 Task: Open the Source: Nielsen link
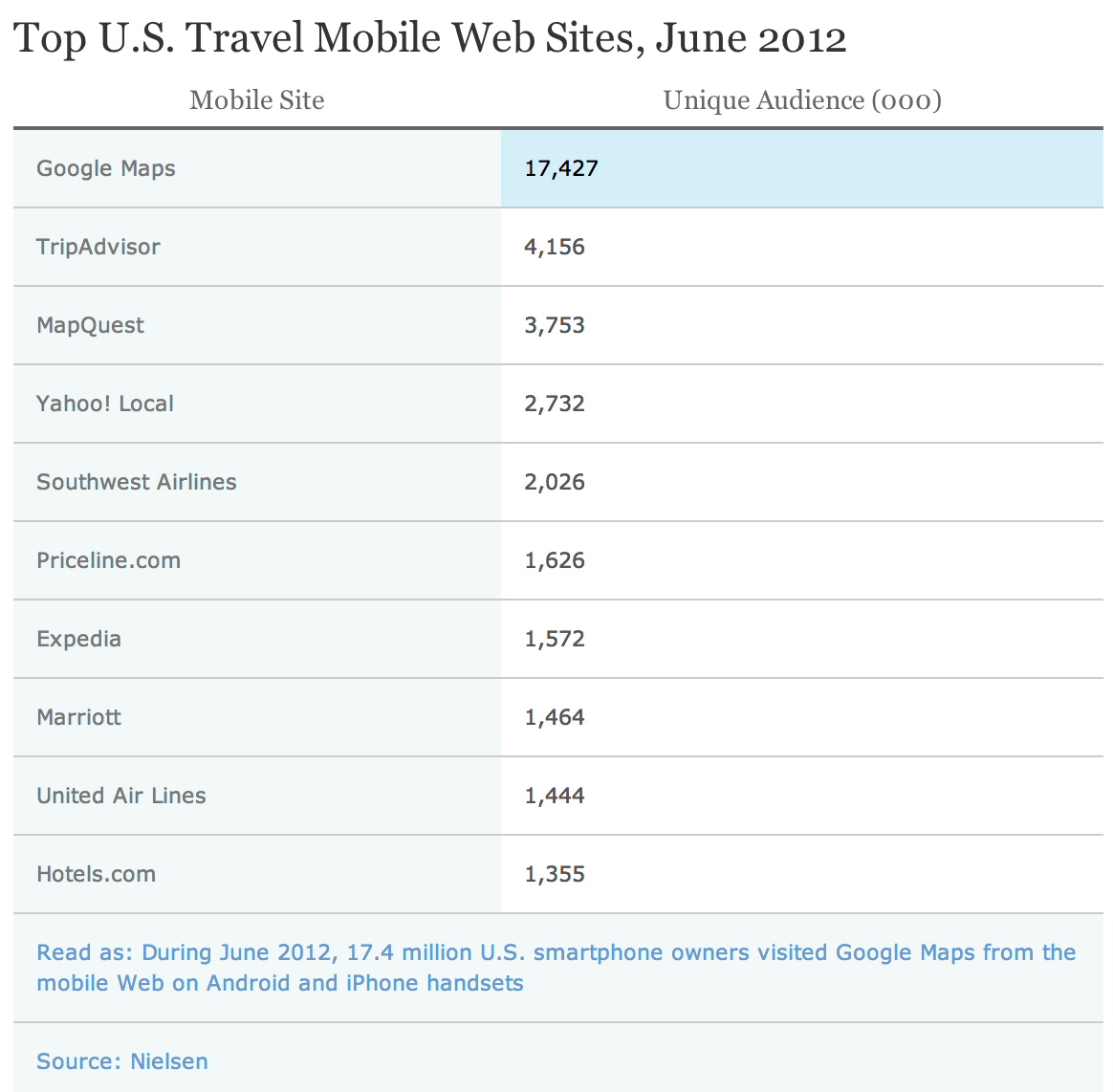(122, 1062)
